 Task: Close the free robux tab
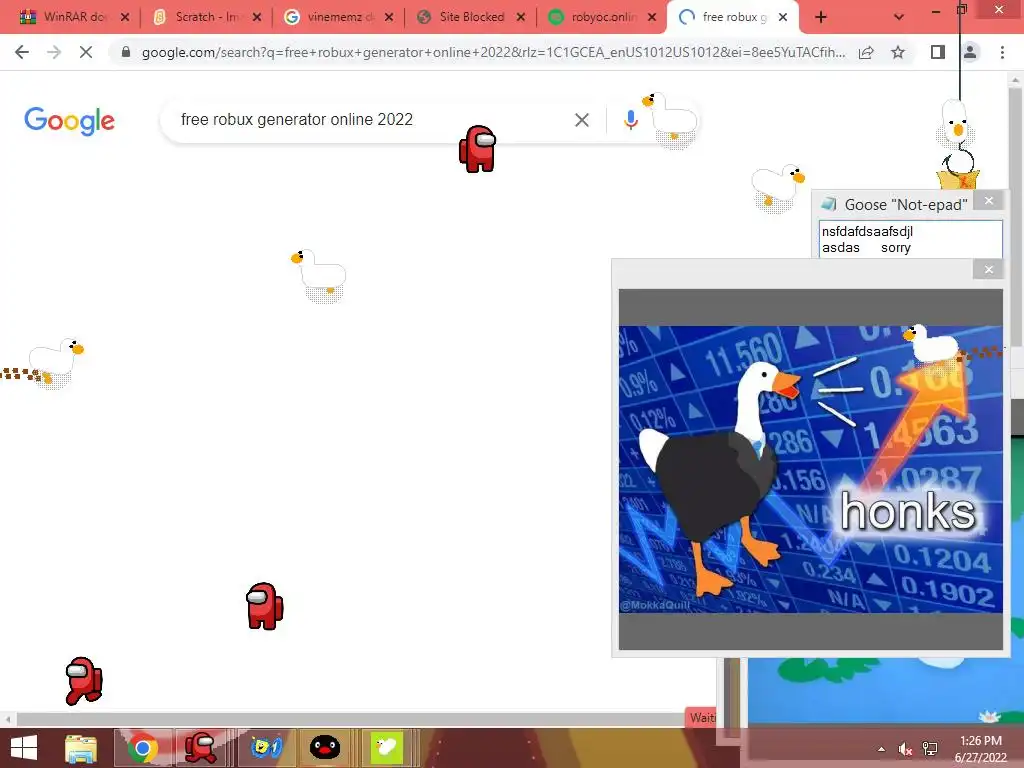point(783,17)
